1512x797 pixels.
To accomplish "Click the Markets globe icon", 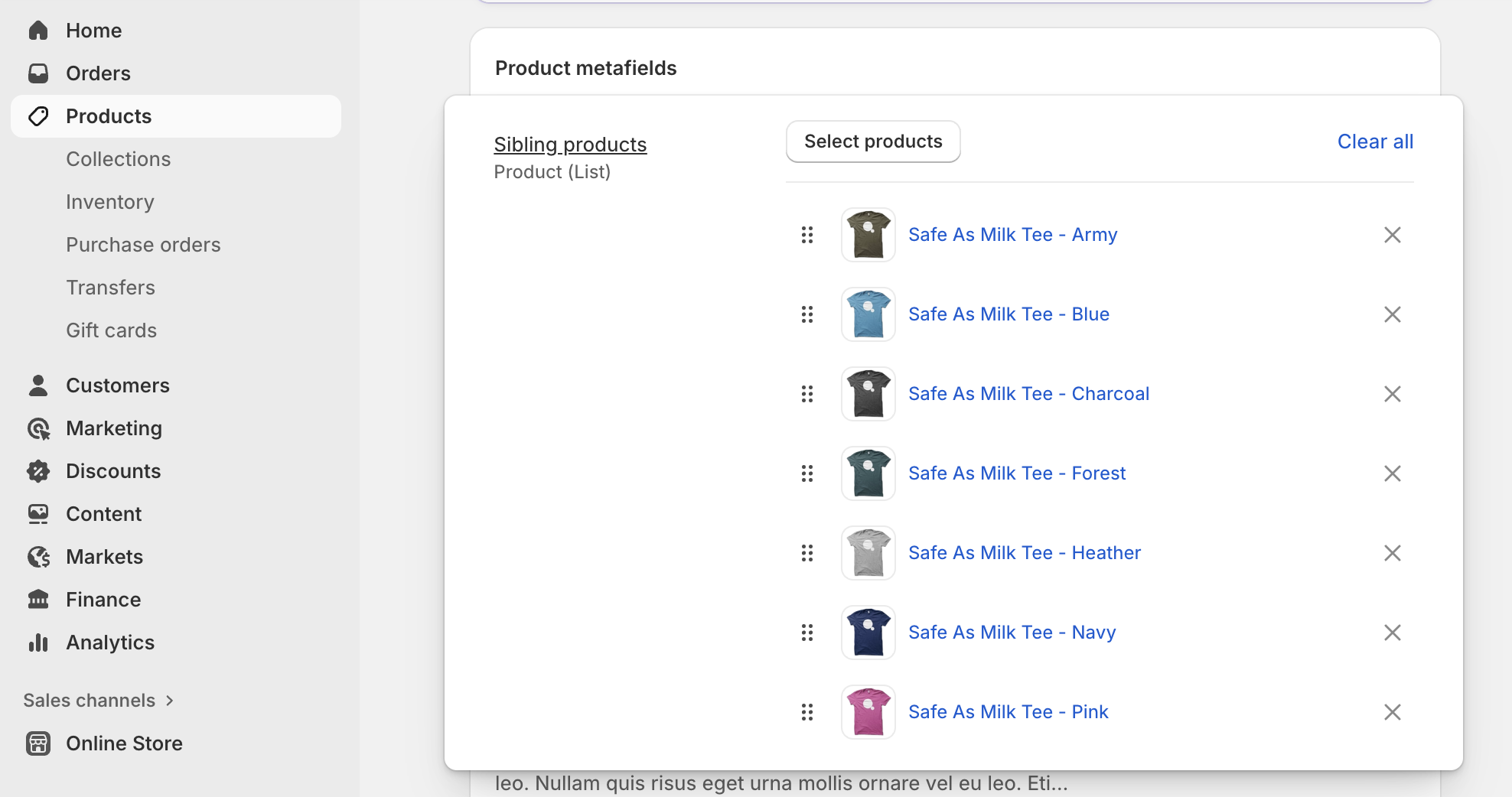I will pos(38,557).
